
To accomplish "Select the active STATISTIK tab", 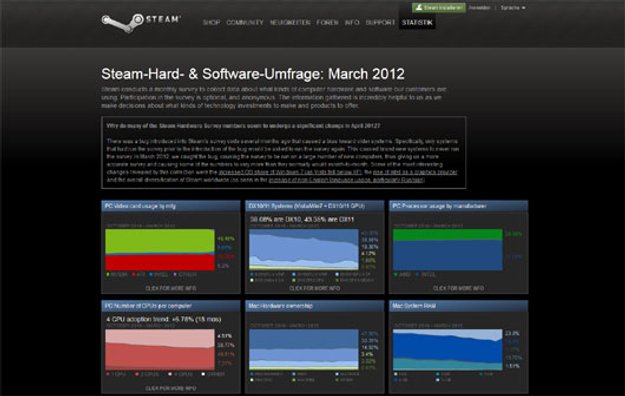I will pyautogui.click(x=417, y=22).
